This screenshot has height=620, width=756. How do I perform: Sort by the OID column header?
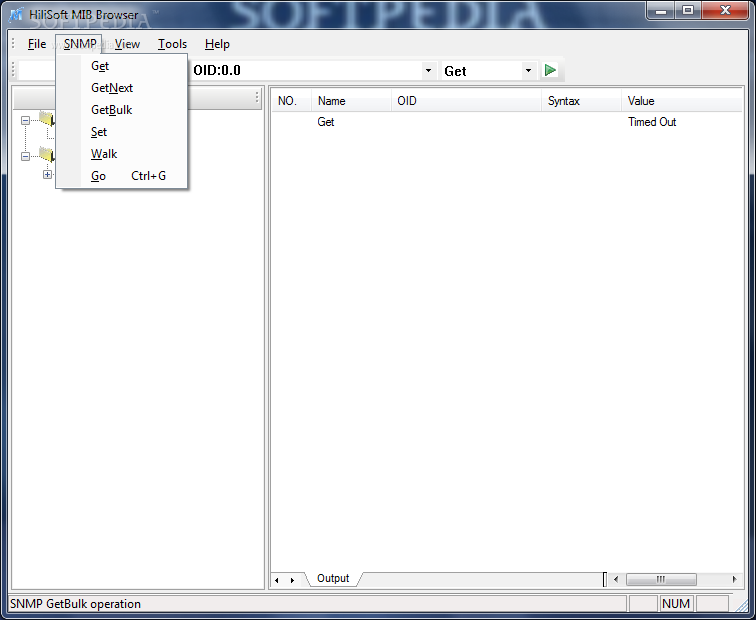pos(466,101)
